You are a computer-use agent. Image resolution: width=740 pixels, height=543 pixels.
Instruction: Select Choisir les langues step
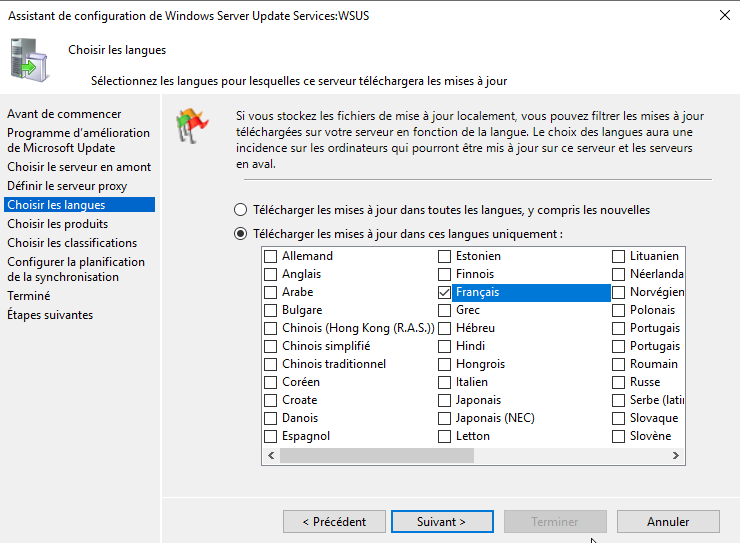tap(79, 205)
